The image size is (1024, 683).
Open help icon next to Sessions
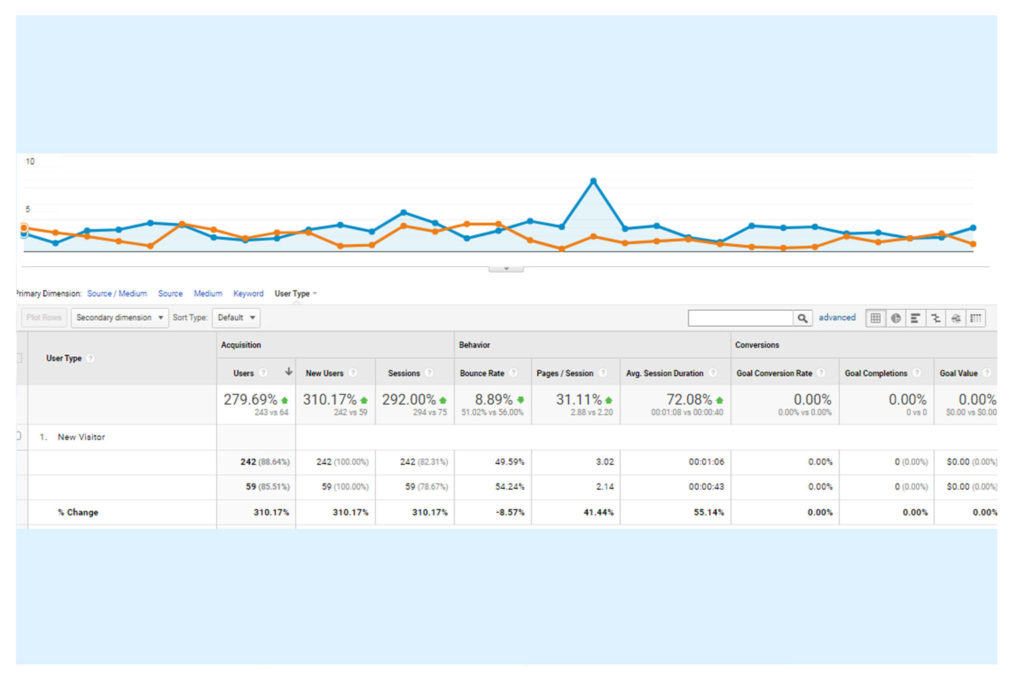pos(430,373)
